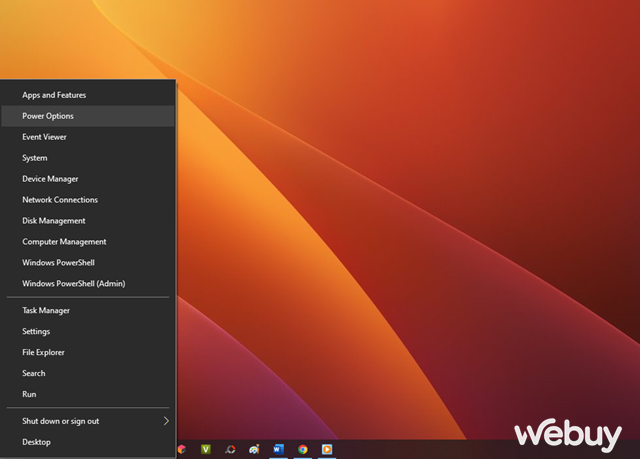Open the Paint palette taskbar icon
Screen dimensions: 640x459
pyautogui.click(x=254, y=449)
